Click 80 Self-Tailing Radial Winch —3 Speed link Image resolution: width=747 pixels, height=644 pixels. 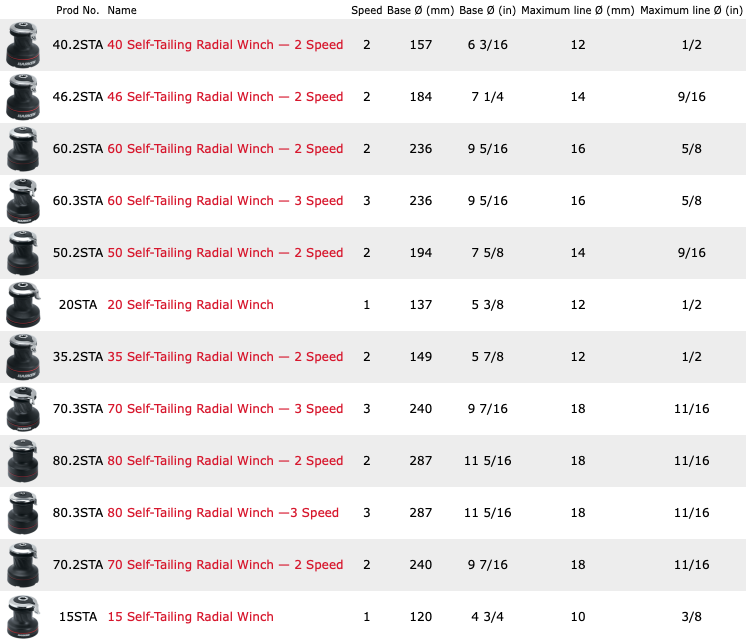click(223, 513)
